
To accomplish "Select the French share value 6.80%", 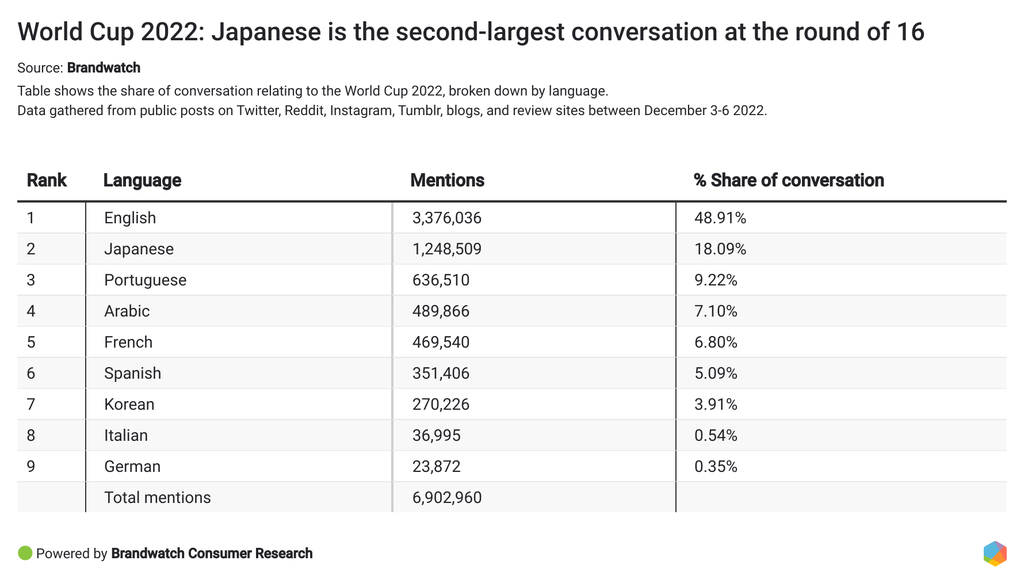I will [715, 342].
